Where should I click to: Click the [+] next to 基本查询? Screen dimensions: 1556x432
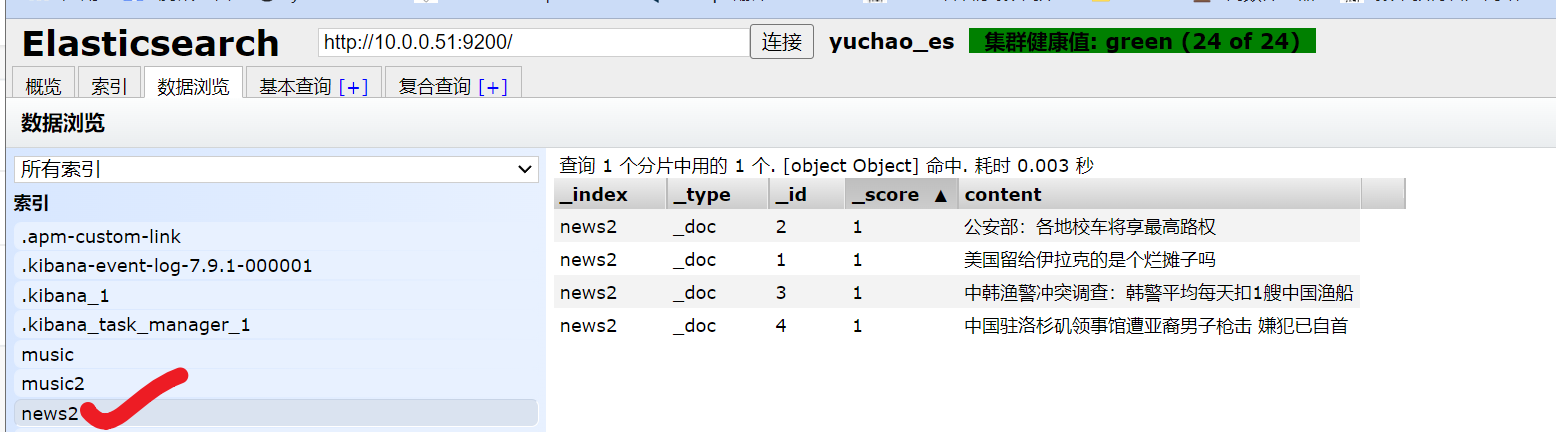(354, 87)
